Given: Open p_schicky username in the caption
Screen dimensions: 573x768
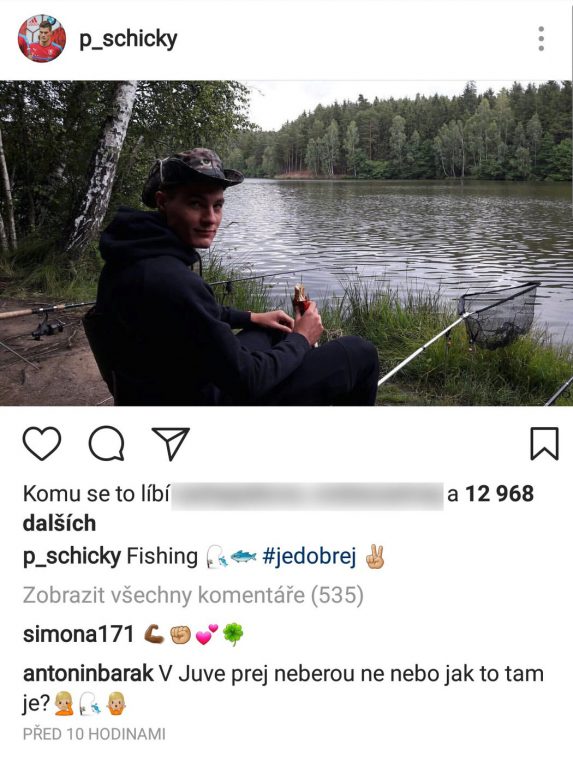Looking at the screenshot, I should click(72, 557).
